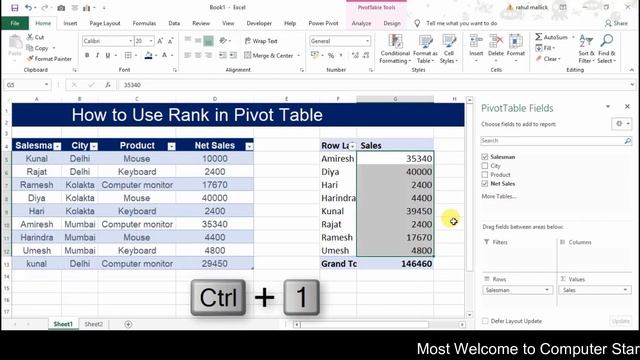This screenshot has width=640, height=360.
Task: Switch to the Design tab
Action: 392,23
